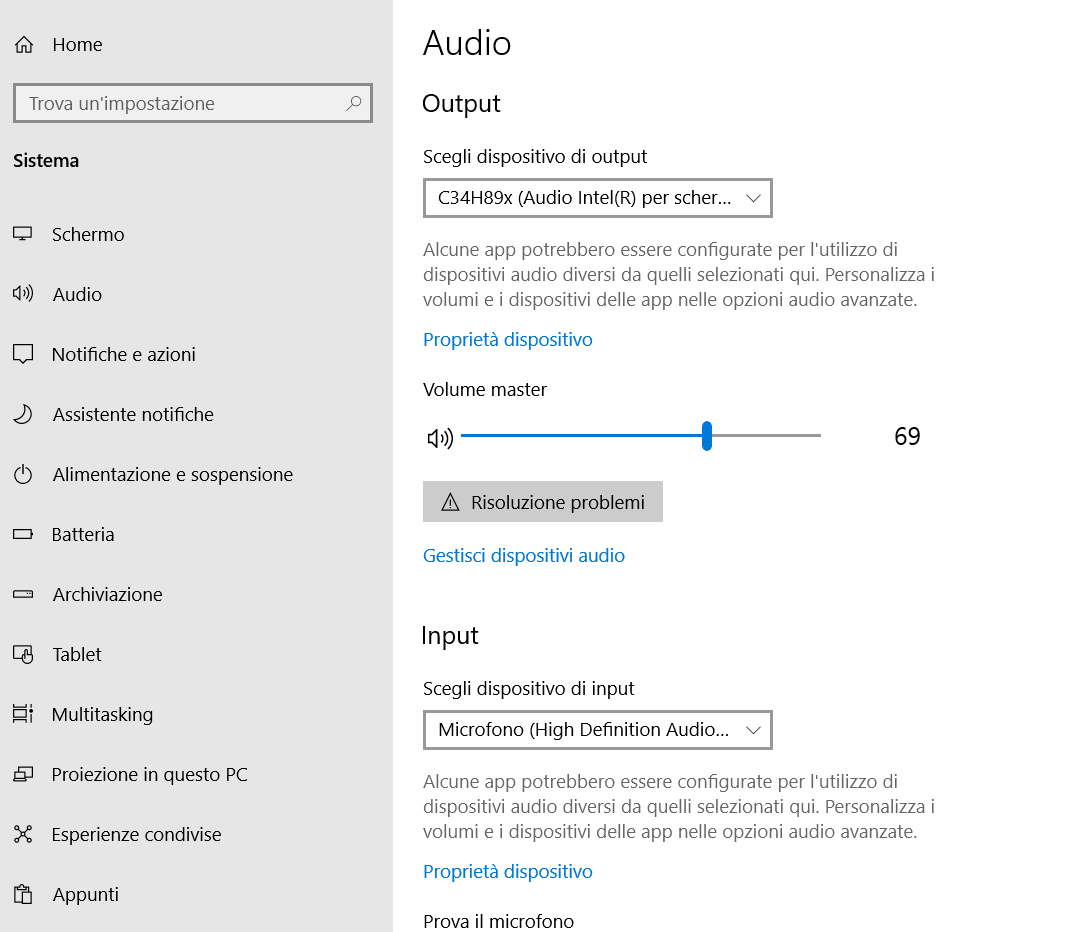Select the Batteria icon
Viewport: 1077px width, 932px height.
pos(25,534)
